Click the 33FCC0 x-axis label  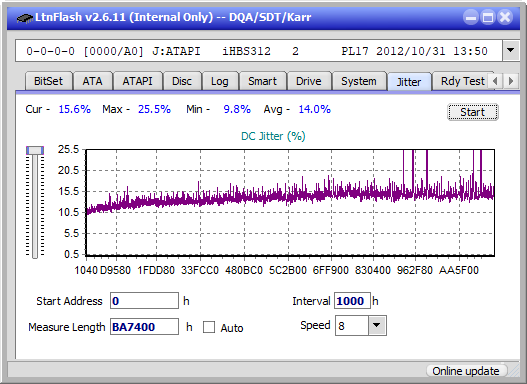coord(200,270)
